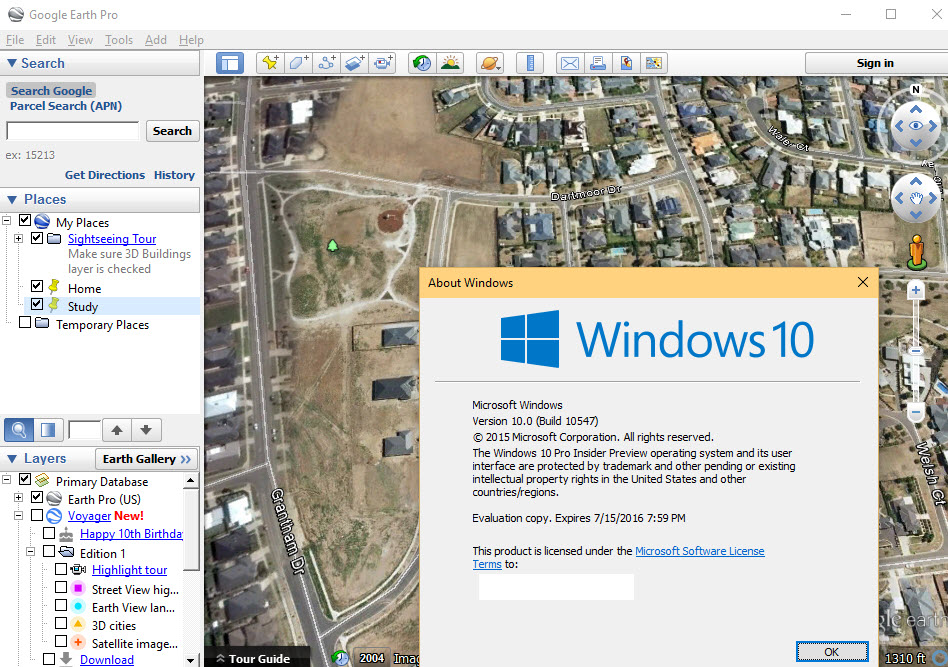Zoom in with the plus button
Screen dimensions: 948x667
[916, 290]
